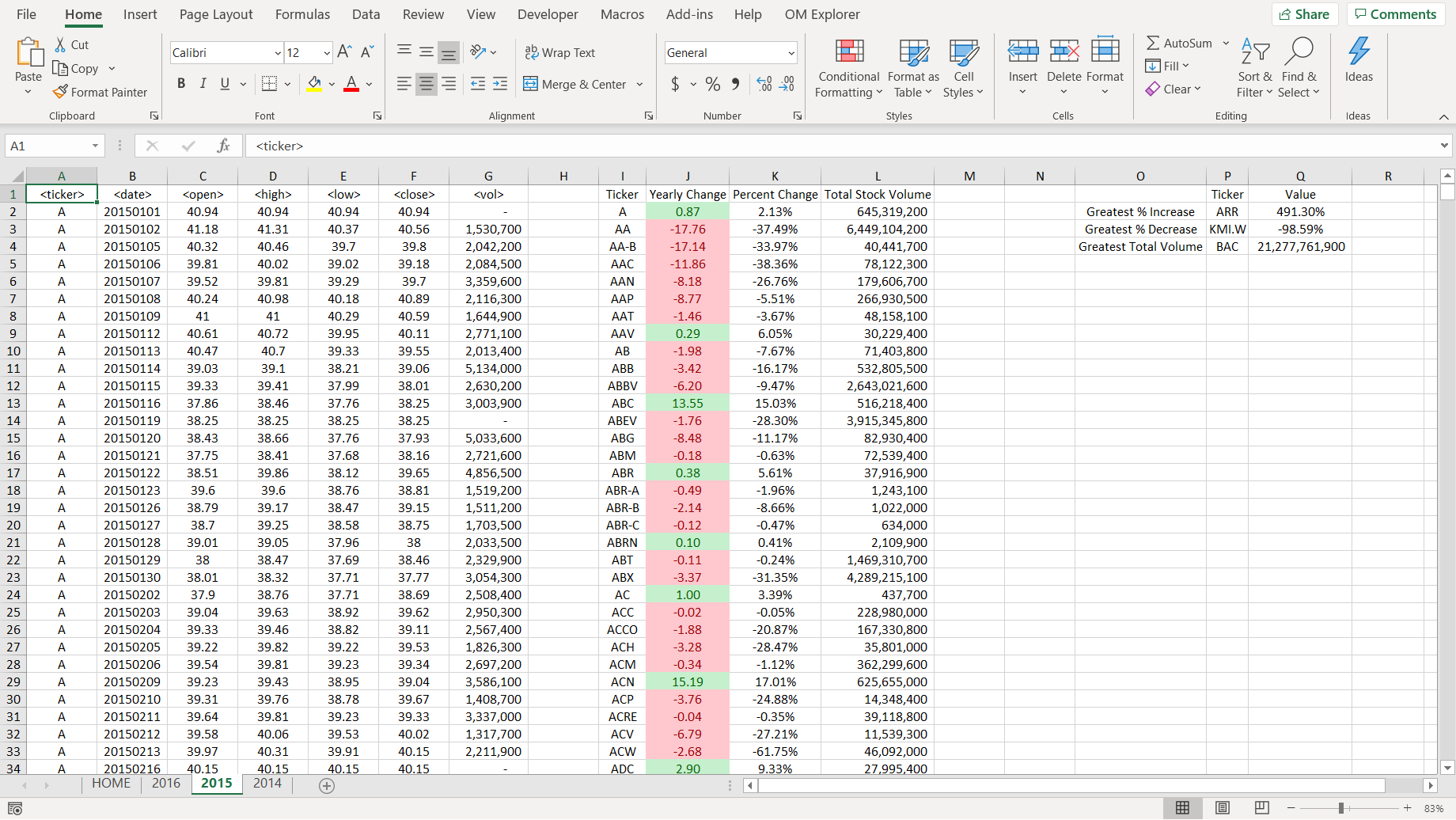Expand the number format General dropdown
The width and height of the screenshot is (1456, 820).
(789, 52)
